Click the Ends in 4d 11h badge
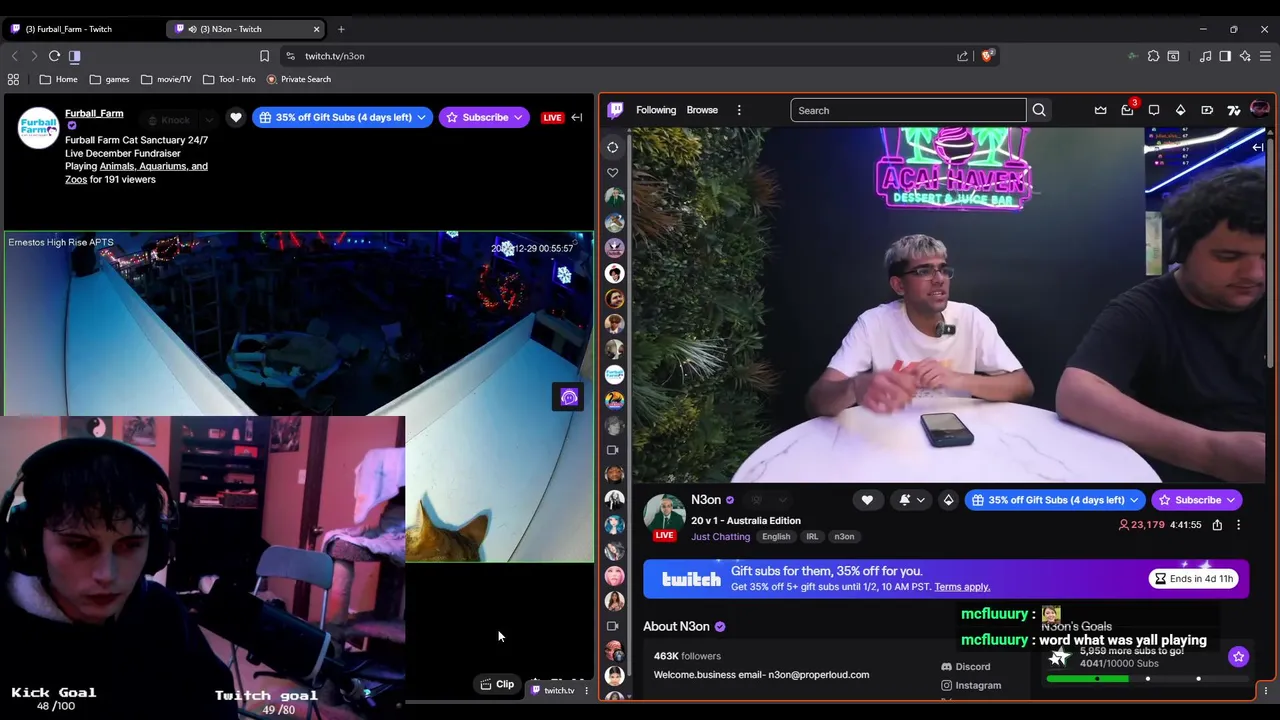The image size is (1280, 720). [1194, 579]
